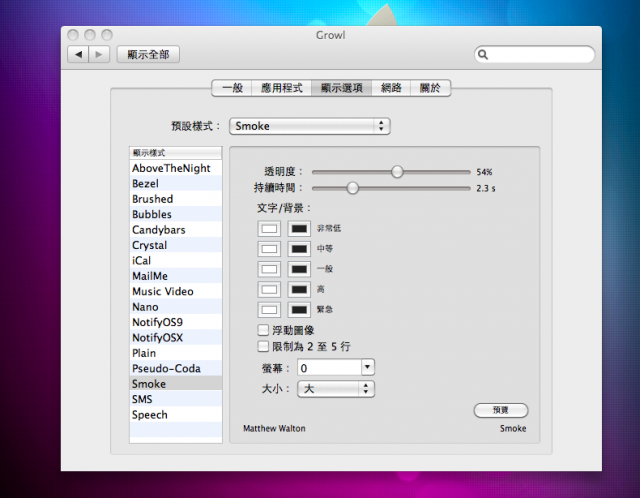The width and height of the screenshot is (640, 498).
Task: Open black background color well for 緊急
Action: point(299,309)
